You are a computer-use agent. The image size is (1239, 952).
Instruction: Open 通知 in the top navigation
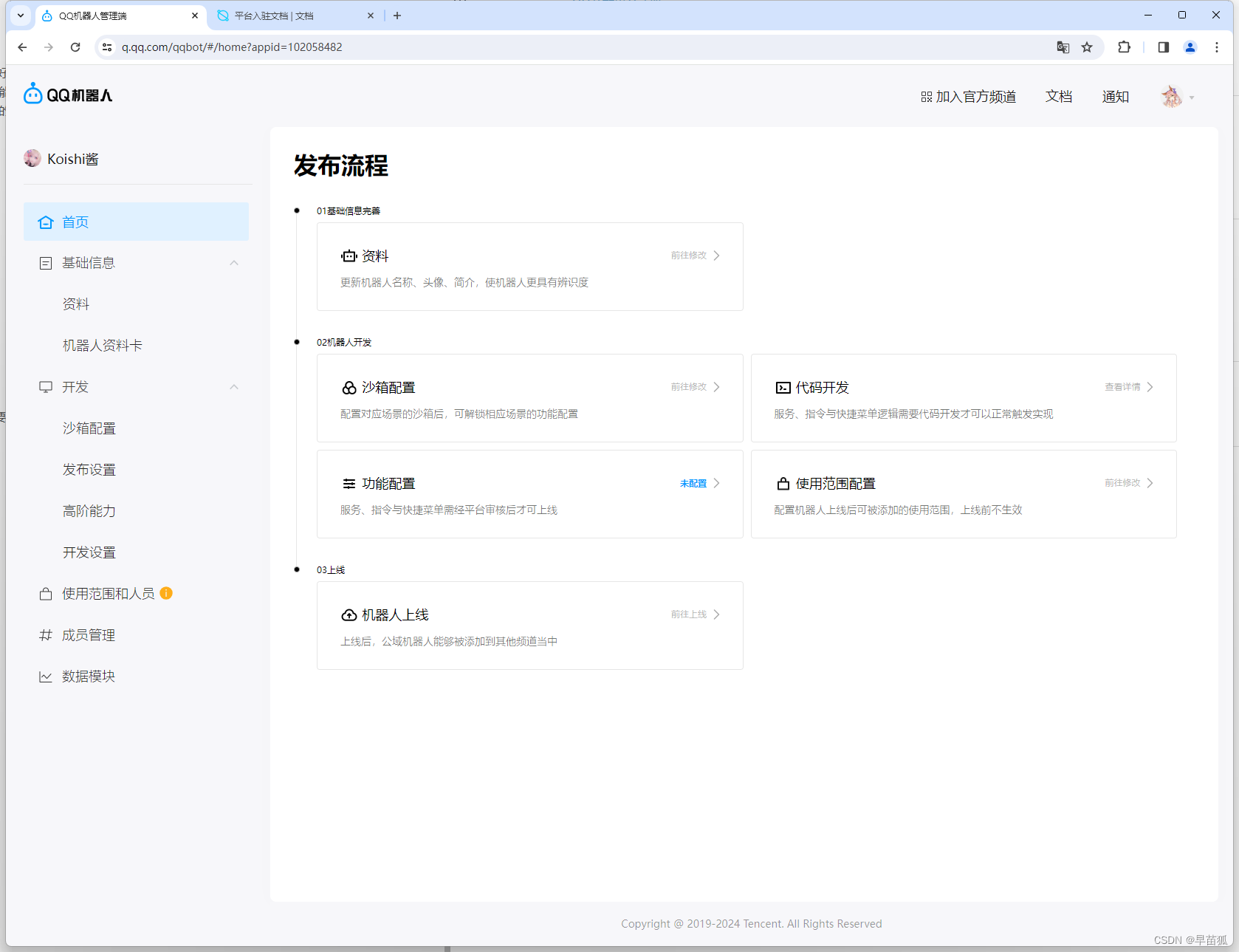click(x=1116, y=97)
